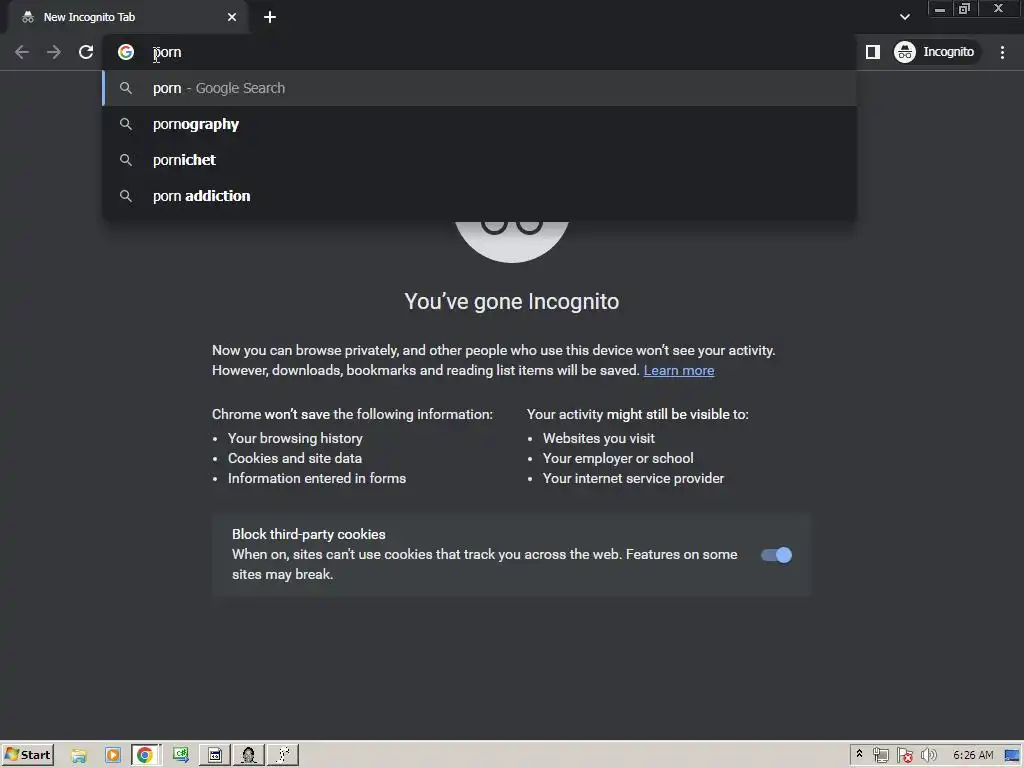Click the last taskbar app icon before tray
Viewport: 1024px width, 768px height.
pyautogui.click(x=283, y=756)
